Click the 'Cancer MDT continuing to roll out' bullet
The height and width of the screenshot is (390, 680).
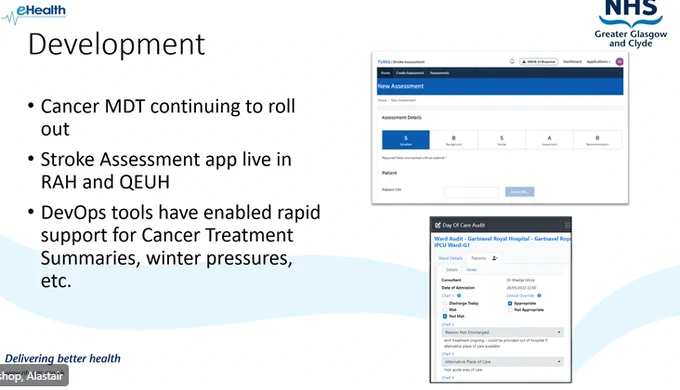(168, 118)
